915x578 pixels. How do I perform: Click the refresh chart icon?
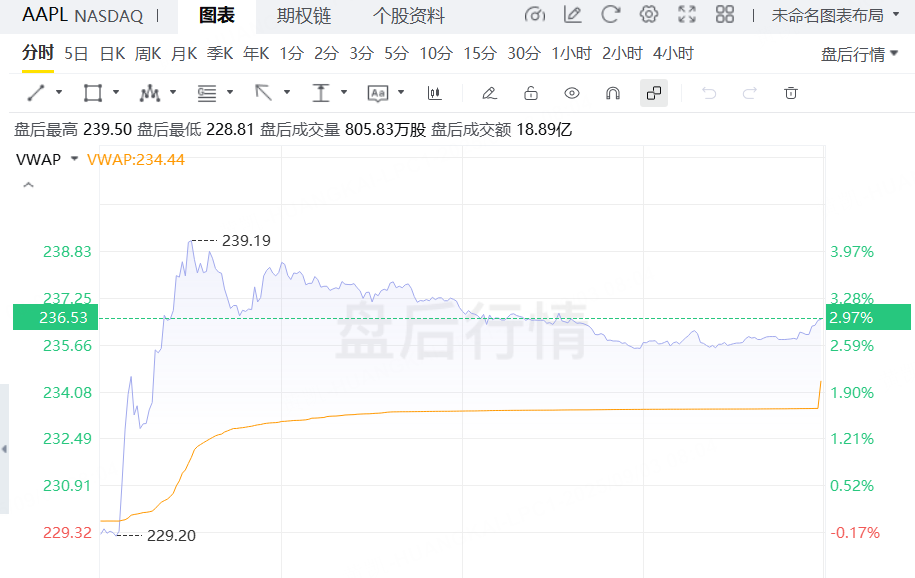610,15
